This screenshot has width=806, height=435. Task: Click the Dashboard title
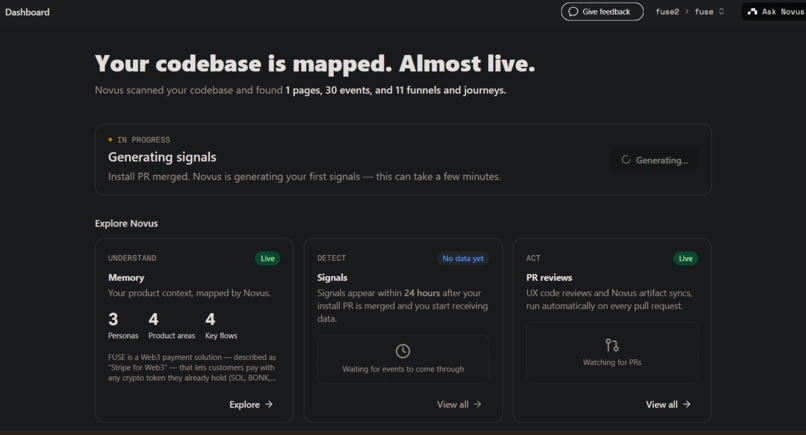coord(27,12)
